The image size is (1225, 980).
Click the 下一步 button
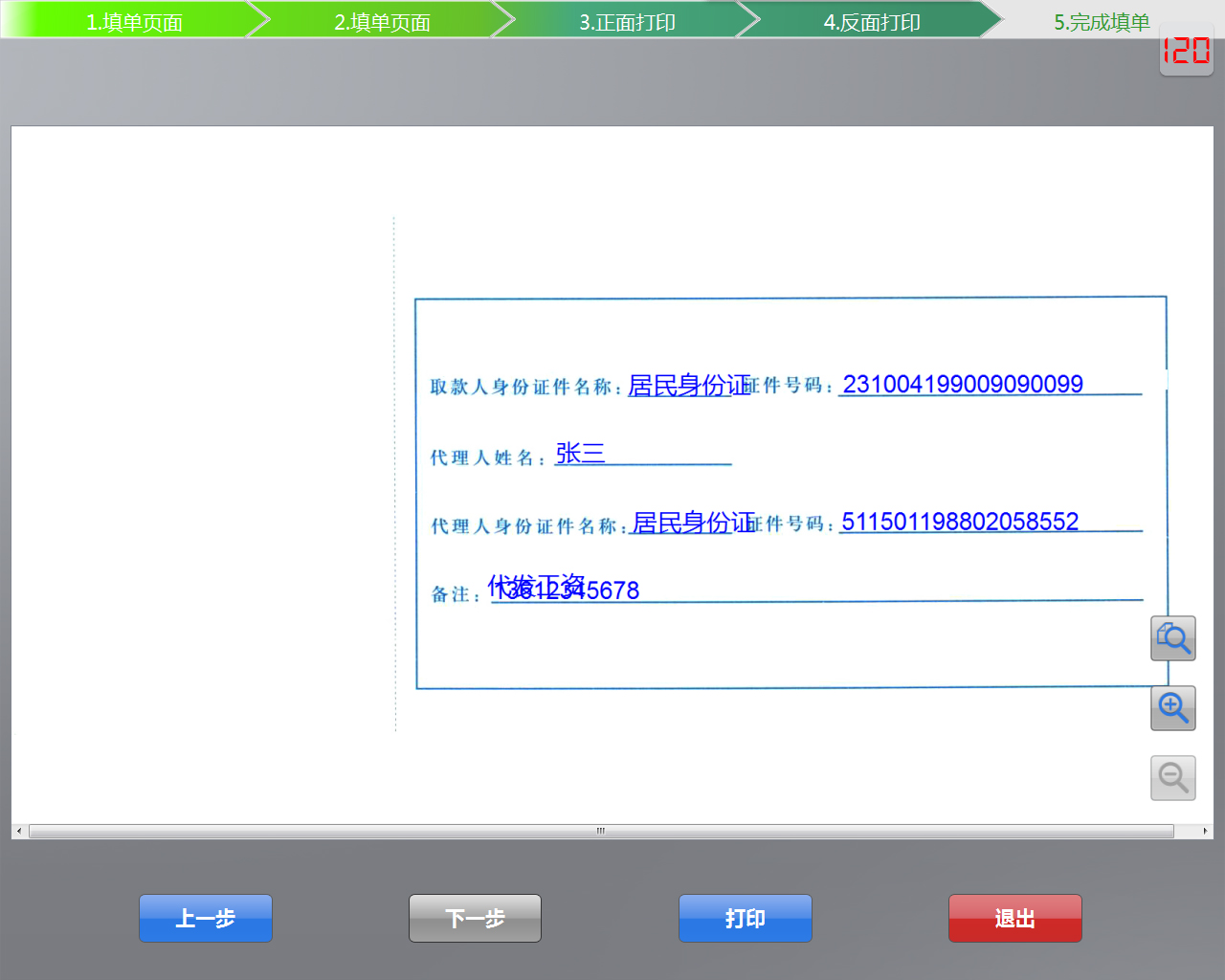[475, 918]
